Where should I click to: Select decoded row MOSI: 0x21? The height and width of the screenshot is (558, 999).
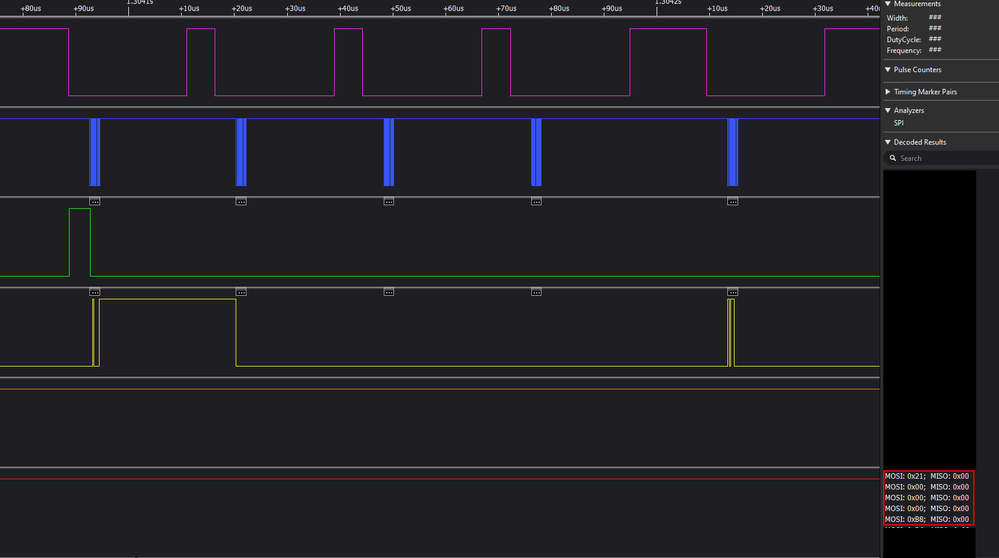[x=927, y=476]
